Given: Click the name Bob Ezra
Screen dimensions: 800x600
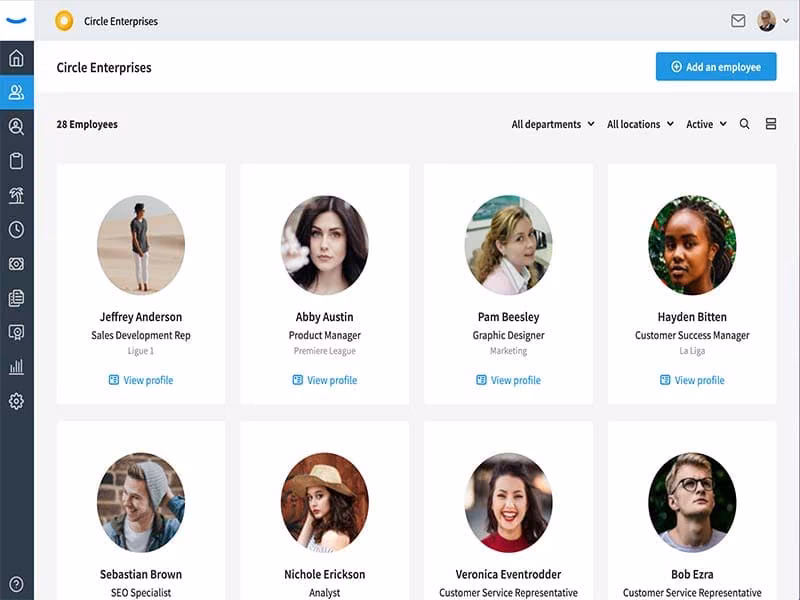Looking at the screenshot, I should (x=692, y=574).
